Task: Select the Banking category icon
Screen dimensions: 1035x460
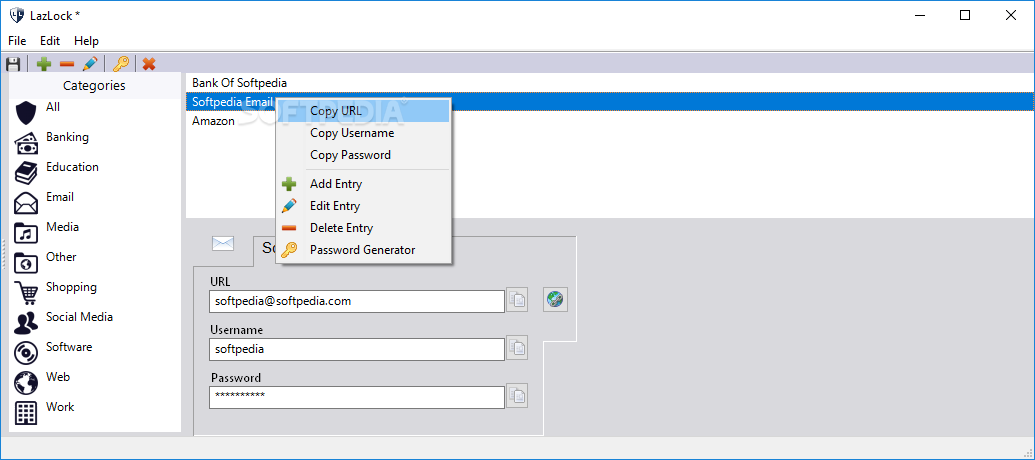Action: click(26, 143)
